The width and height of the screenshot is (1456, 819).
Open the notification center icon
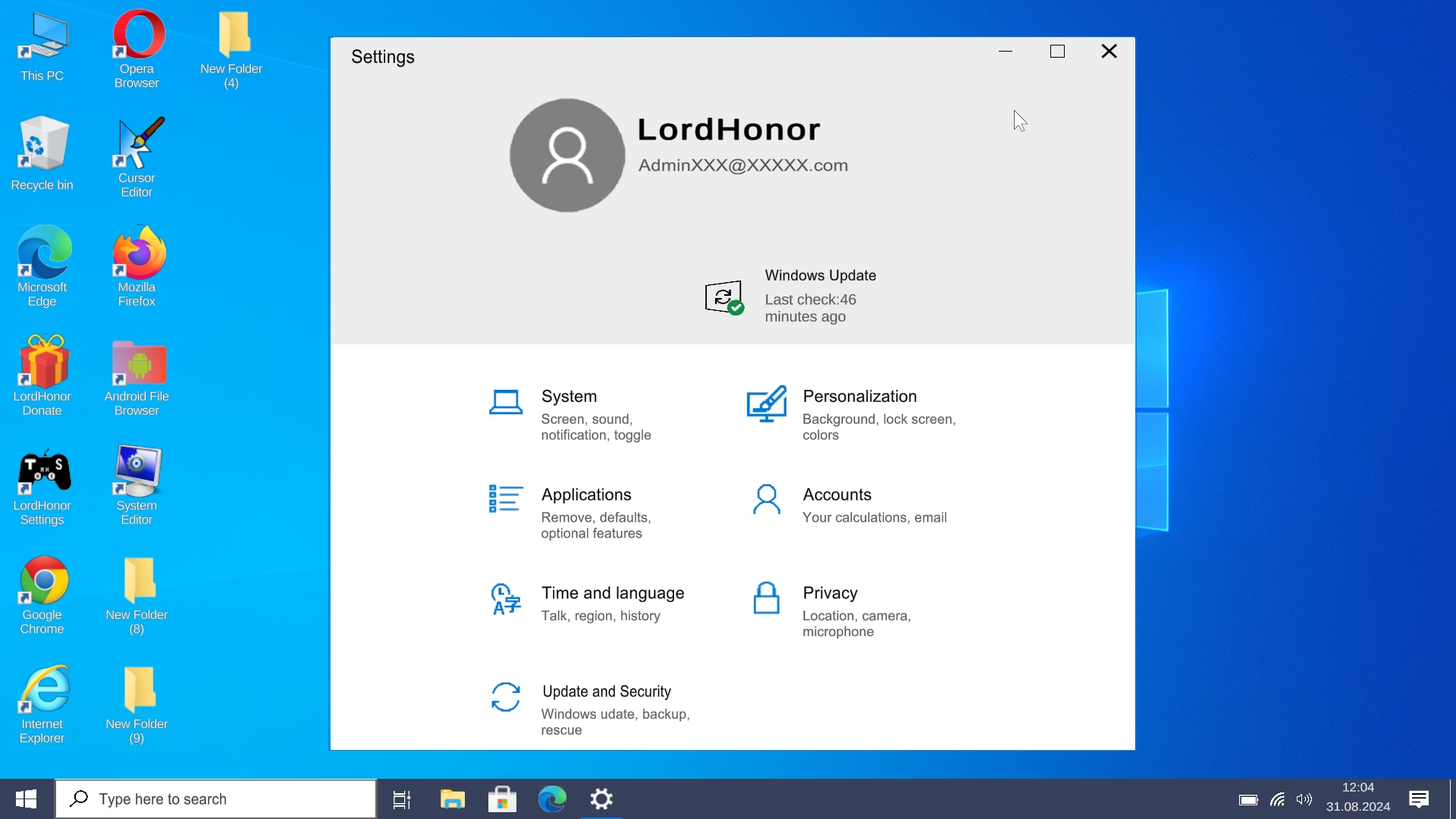[1419, 799]
